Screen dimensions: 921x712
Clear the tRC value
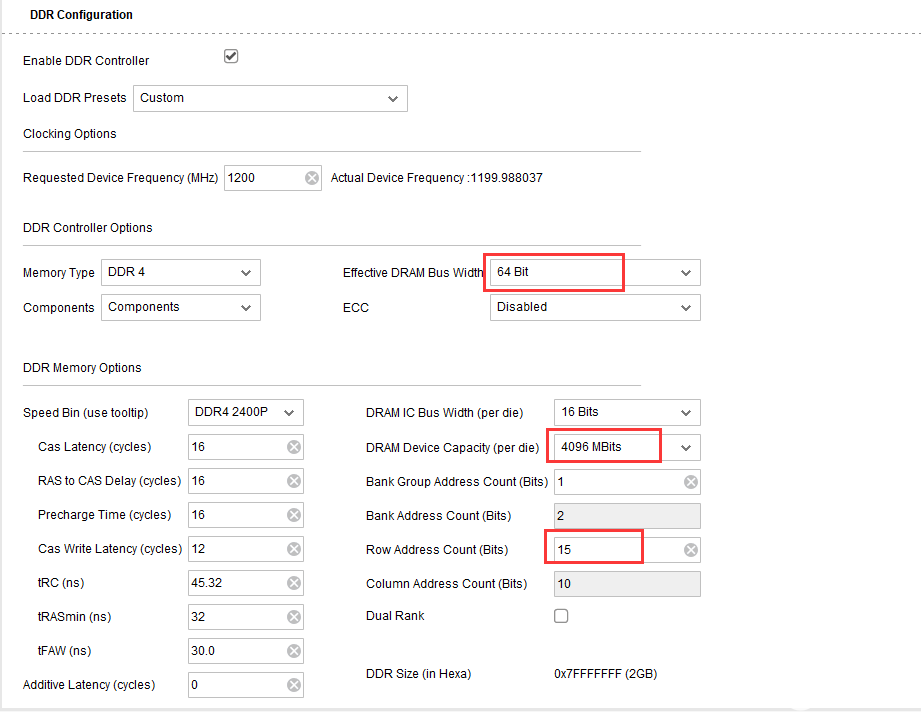pyautogui.click(x=294, y=583)
